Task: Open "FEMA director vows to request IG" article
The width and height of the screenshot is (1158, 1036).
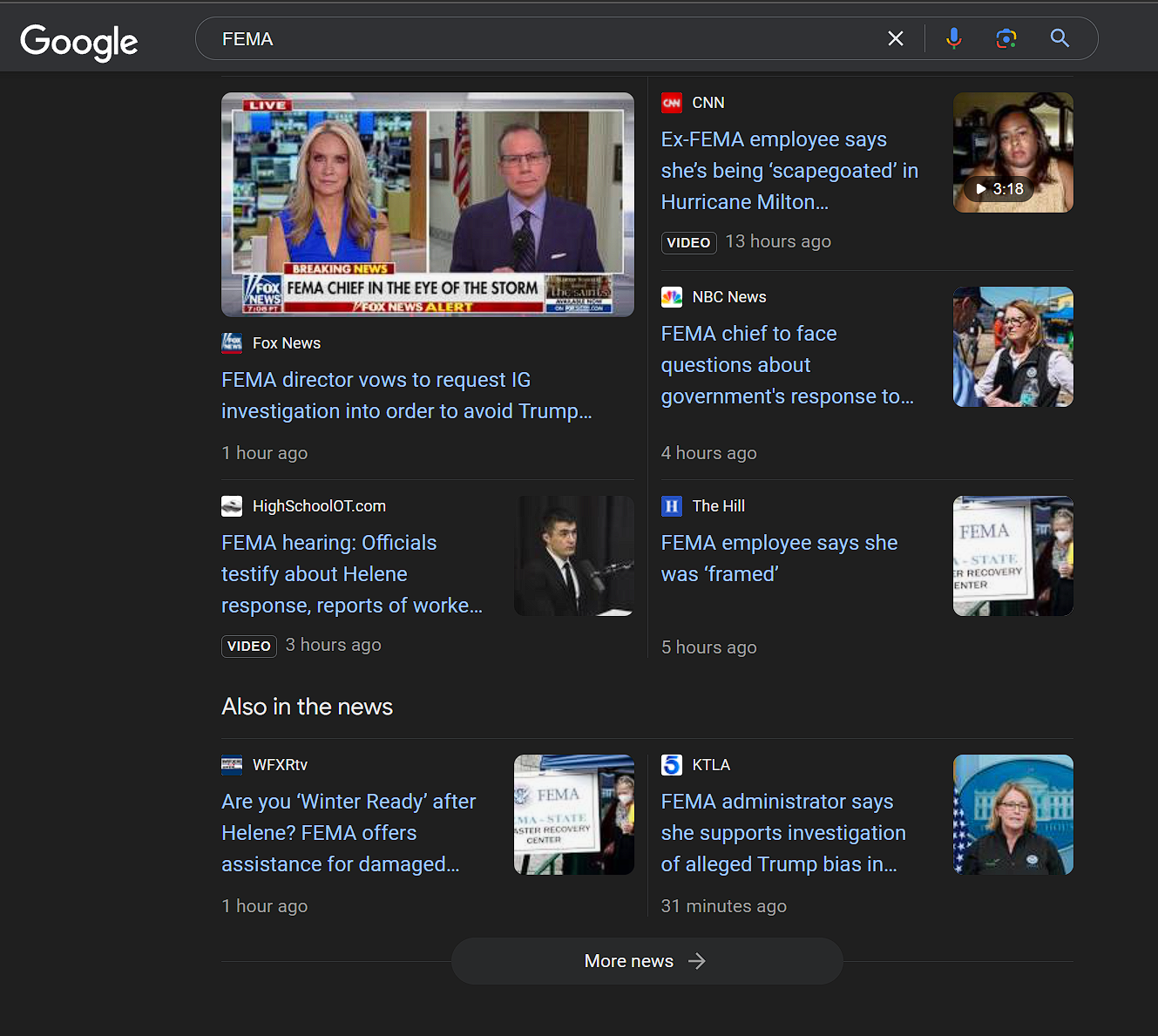Action: pyautogui.click(x=407, y=396)
